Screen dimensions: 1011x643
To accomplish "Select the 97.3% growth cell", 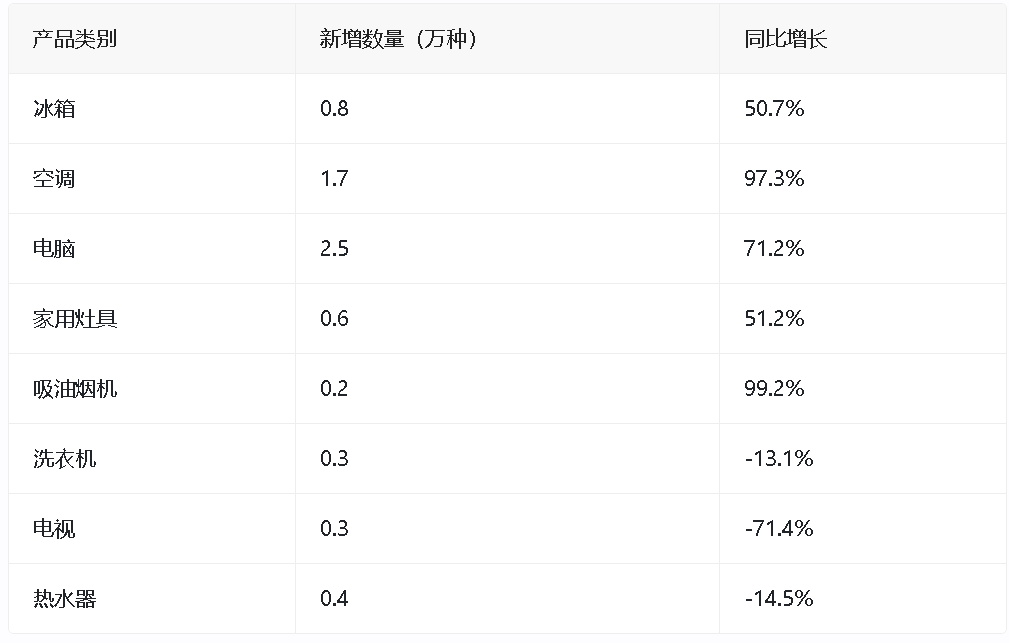I will pyautogui.click(x=774, y=179).
